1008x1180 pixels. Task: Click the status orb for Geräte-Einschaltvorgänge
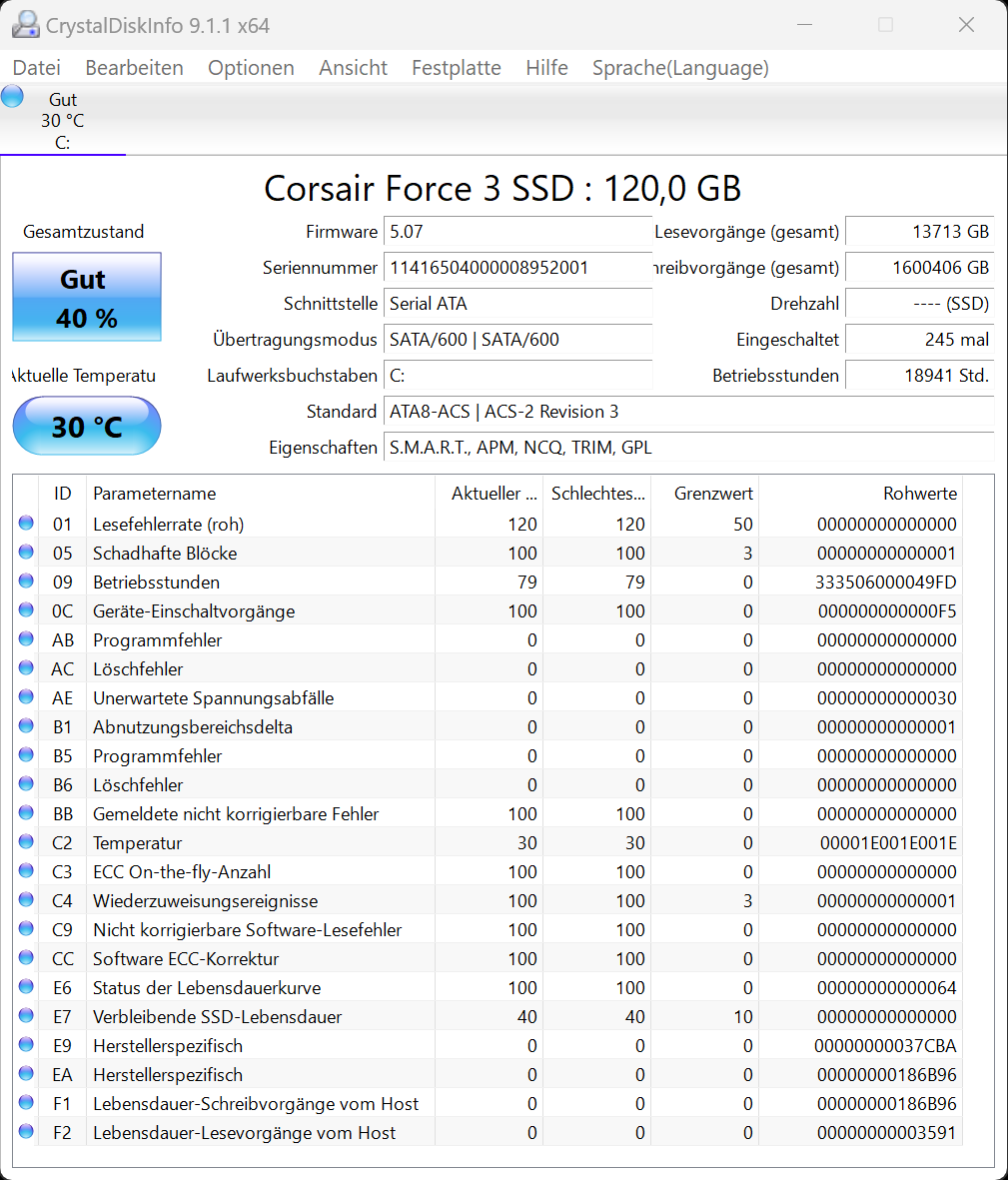(26, 609)
